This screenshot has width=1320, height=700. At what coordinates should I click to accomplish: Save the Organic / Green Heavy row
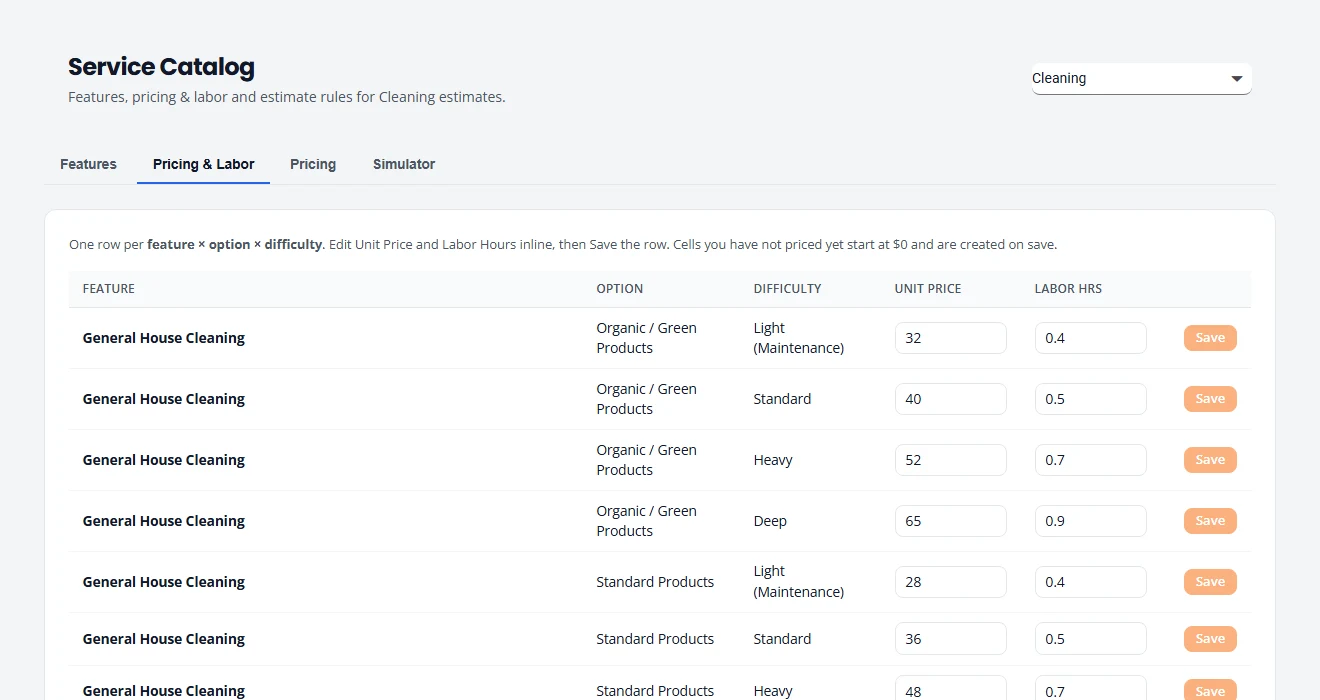(x=1210, y=460)
